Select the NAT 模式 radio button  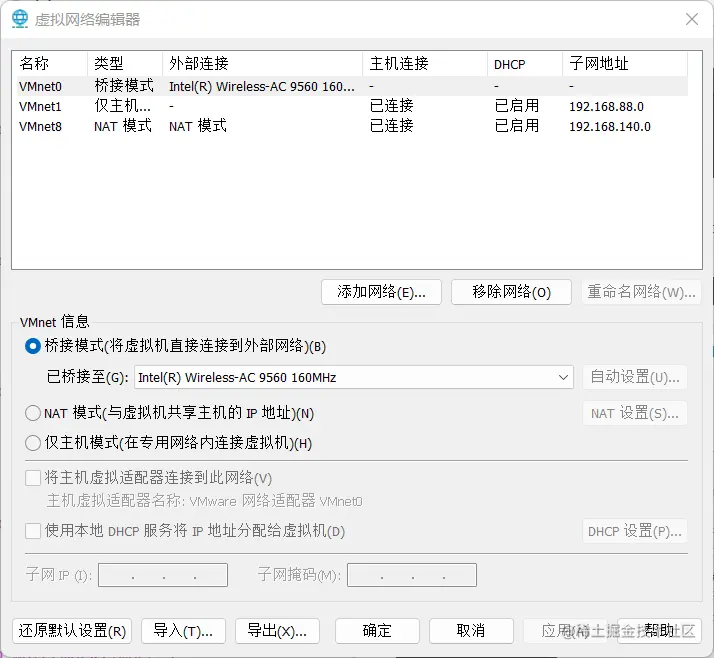pyautogui.click(x=33, y=413)
